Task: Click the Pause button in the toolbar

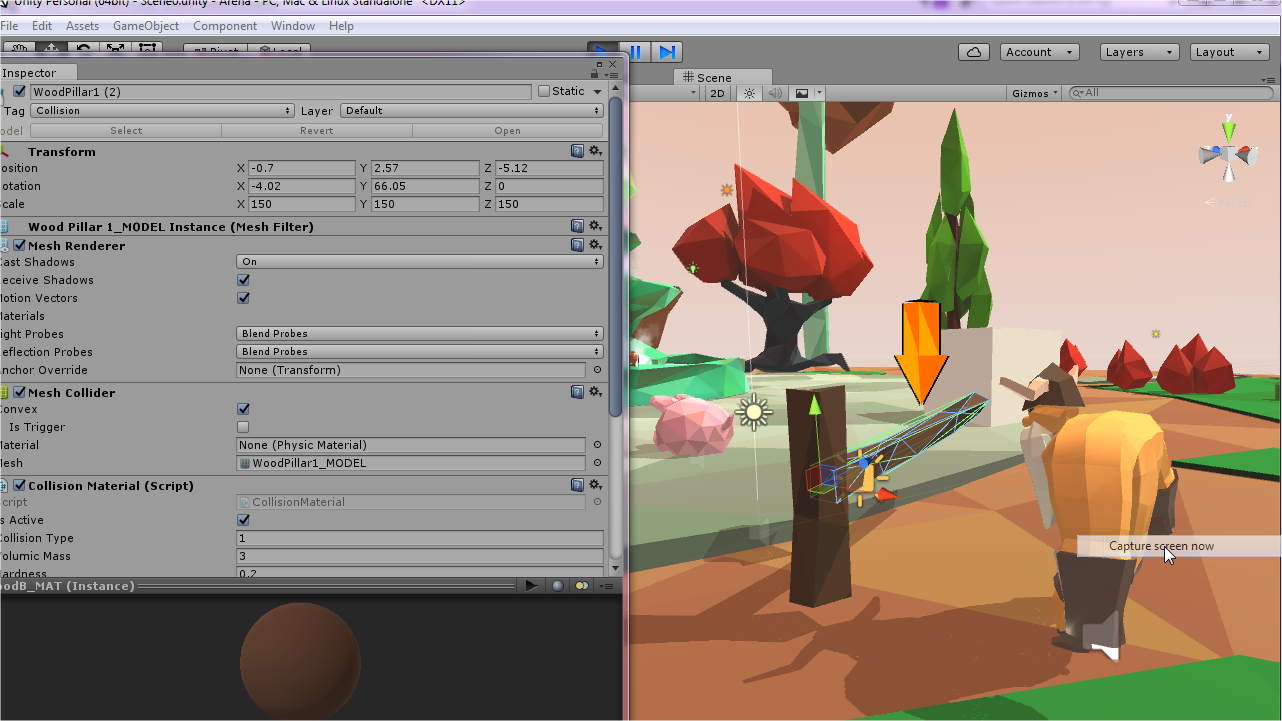Action: point(635,49)
